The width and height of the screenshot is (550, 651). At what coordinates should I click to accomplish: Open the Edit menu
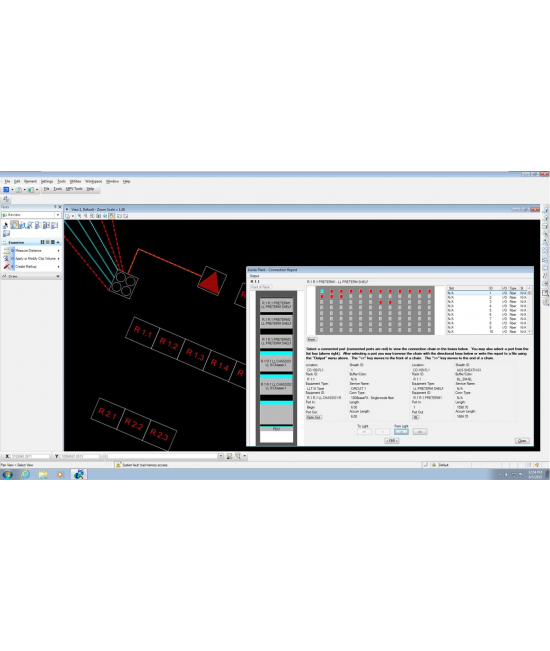coord(17,181)
